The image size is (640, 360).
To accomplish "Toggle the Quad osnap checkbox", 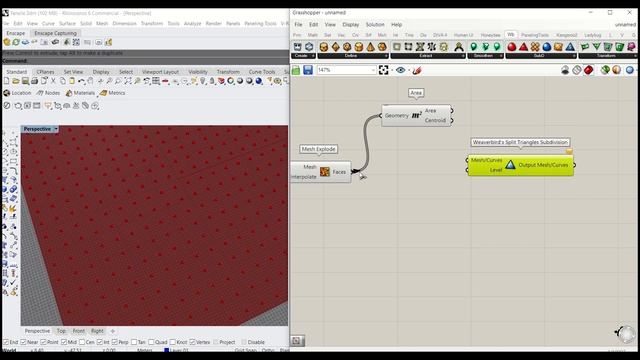I will pos(151,342).
